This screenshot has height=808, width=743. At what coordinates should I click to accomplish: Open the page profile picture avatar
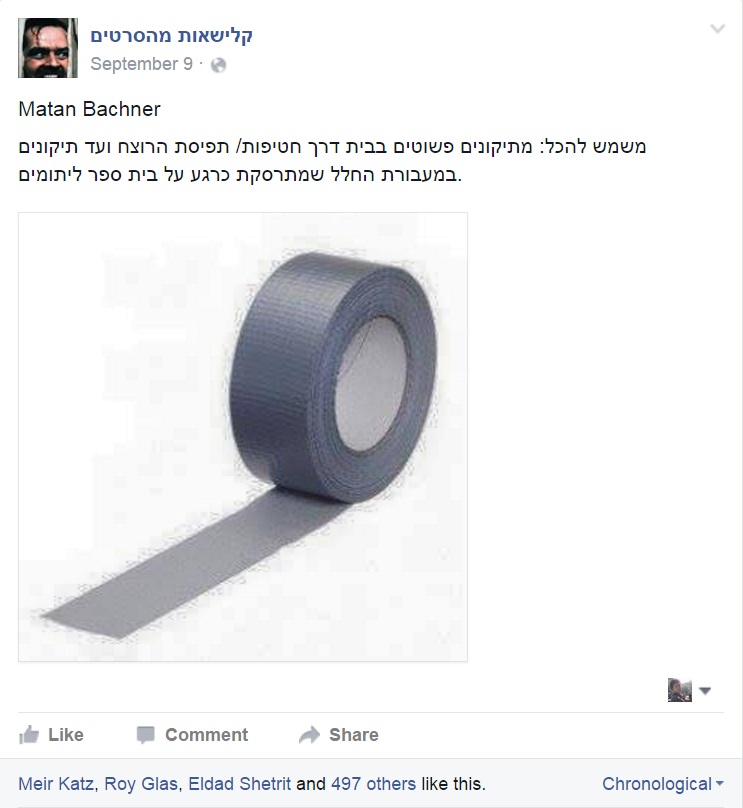point(48,48)
